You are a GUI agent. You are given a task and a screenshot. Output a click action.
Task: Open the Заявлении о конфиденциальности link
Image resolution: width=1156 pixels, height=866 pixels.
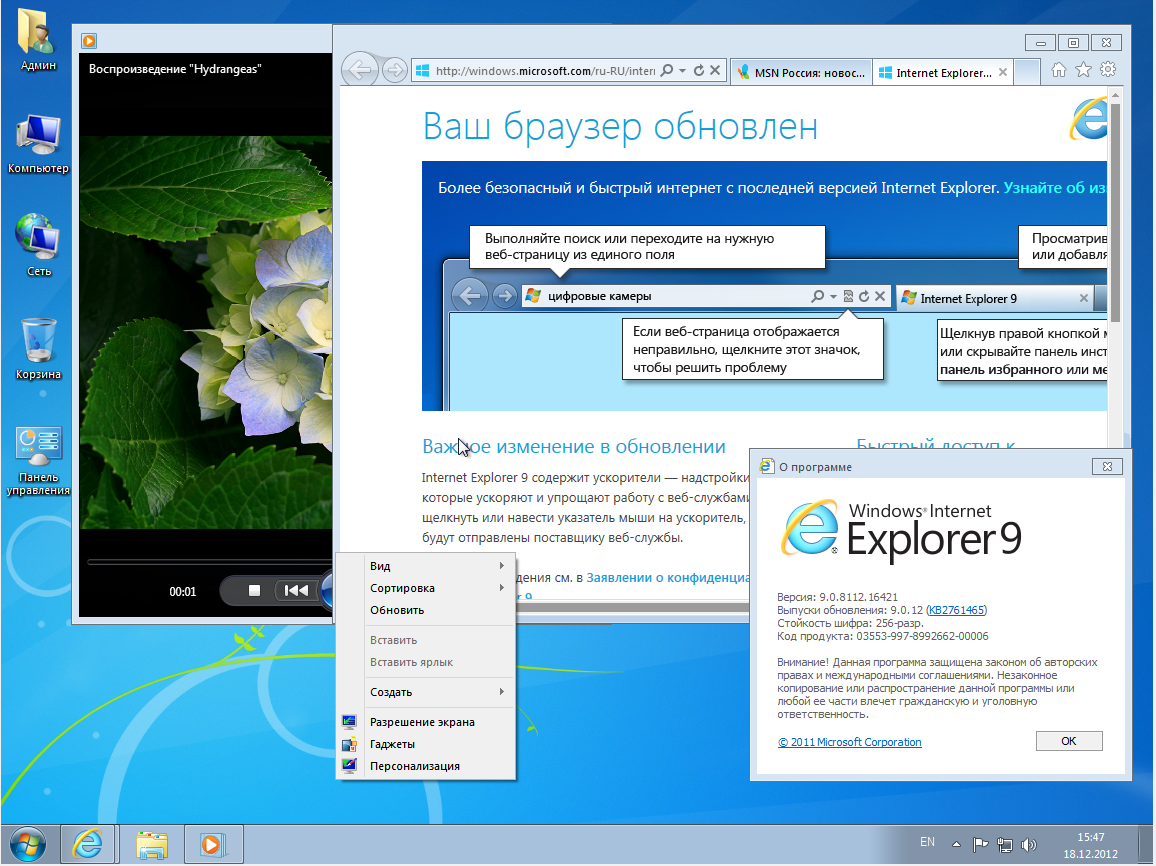668,578
